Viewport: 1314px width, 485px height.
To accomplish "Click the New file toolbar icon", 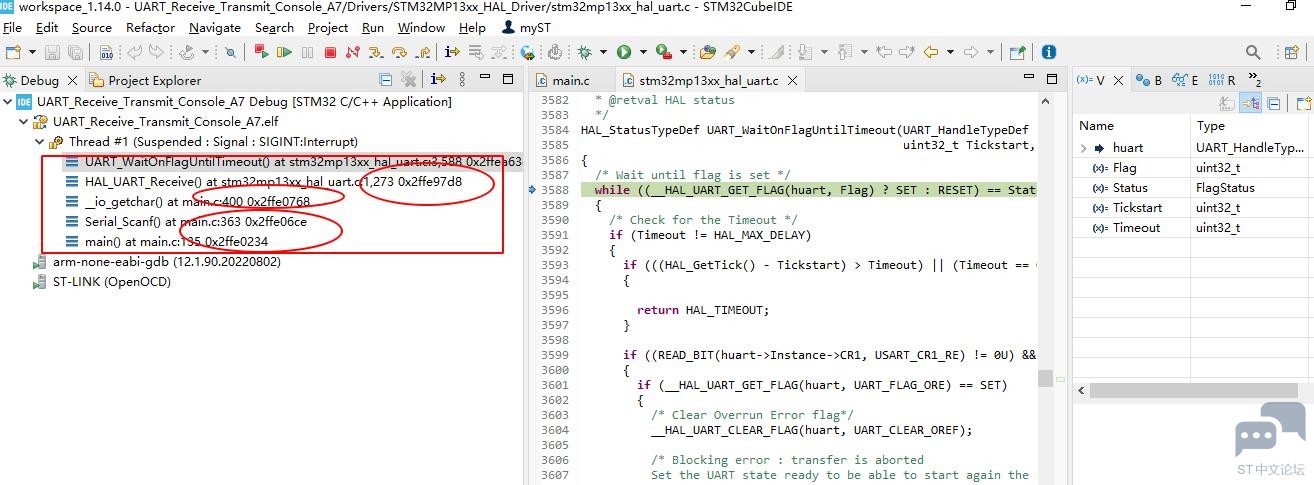I will (13, 51).
